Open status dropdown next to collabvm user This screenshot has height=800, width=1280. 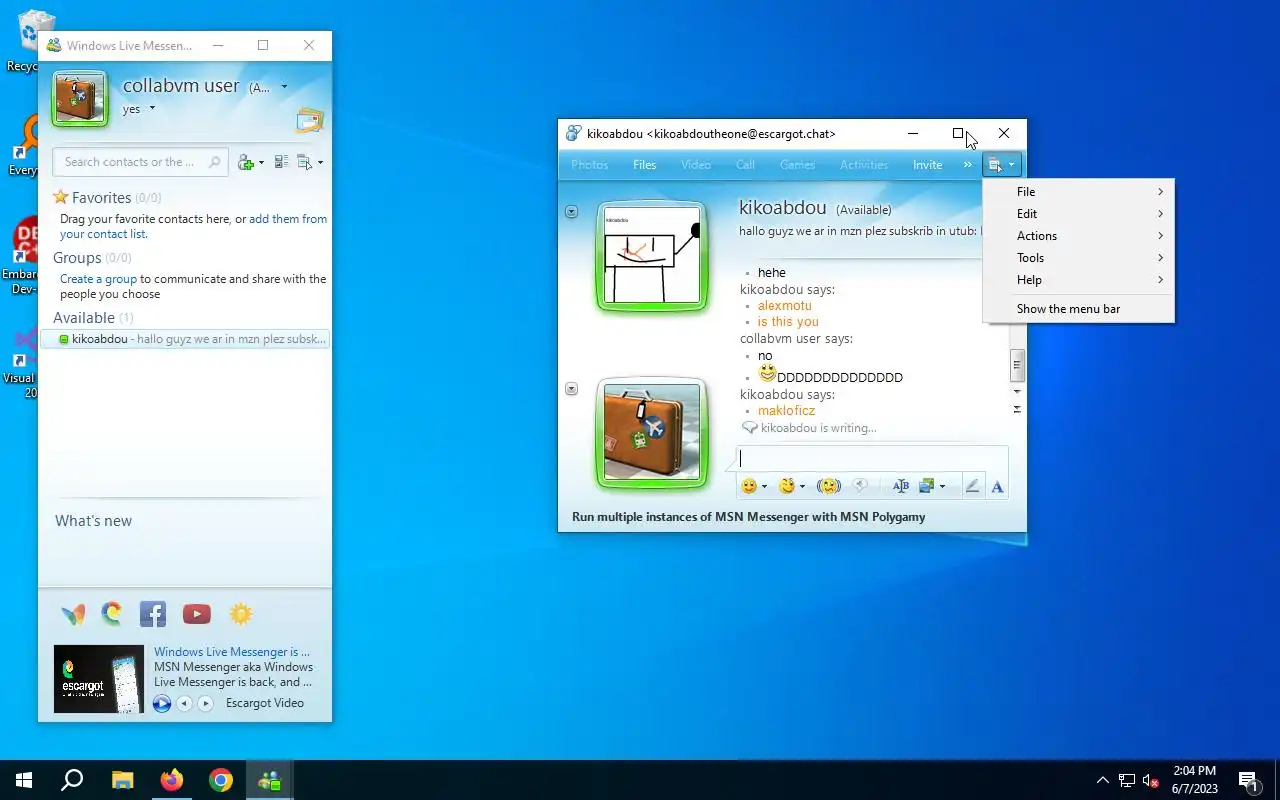coord(284,87)
